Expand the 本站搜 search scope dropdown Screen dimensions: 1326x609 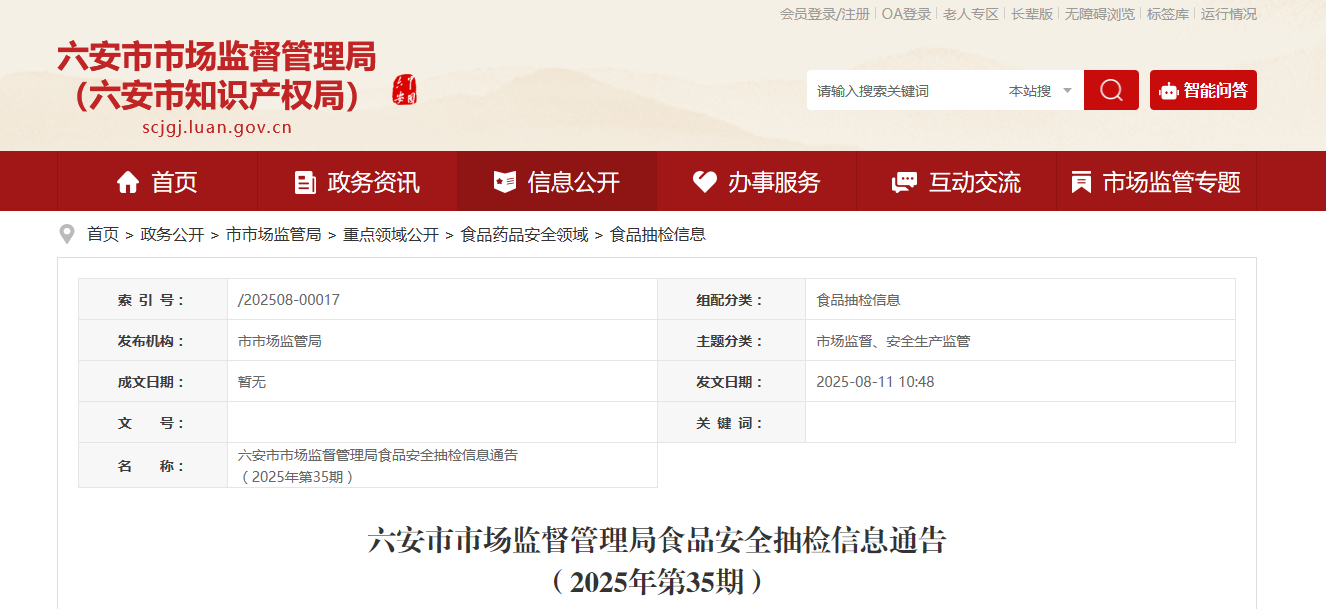[x=1040, y=90]
